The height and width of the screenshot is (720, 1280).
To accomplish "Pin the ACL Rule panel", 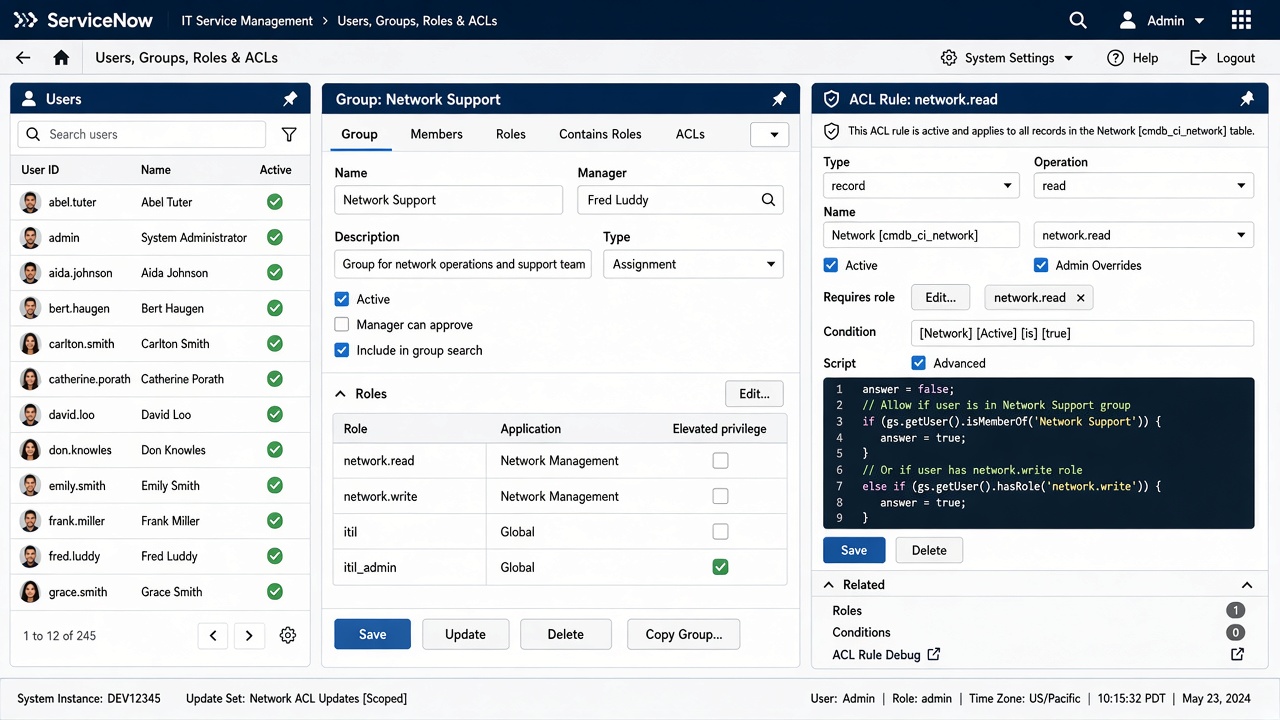I will [1247, 99].
